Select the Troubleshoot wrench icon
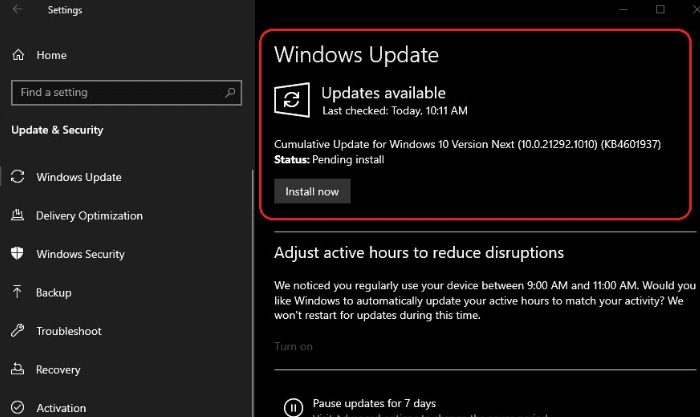Image resolution: width=700 pixels, height=417 pixels. 17,330
